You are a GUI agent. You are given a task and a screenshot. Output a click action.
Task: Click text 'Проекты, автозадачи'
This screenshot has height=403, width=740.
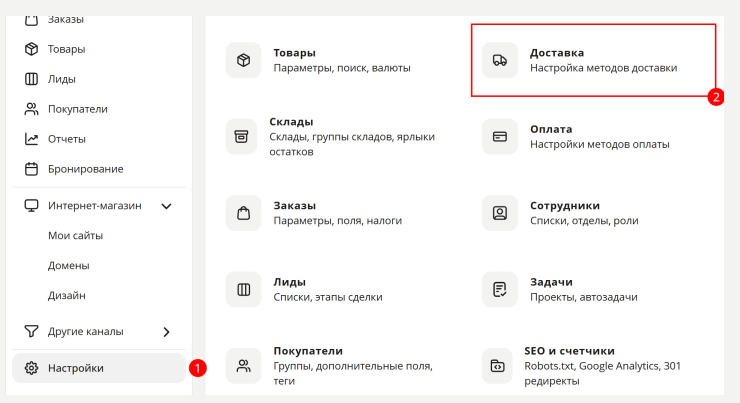coord(583,297)
